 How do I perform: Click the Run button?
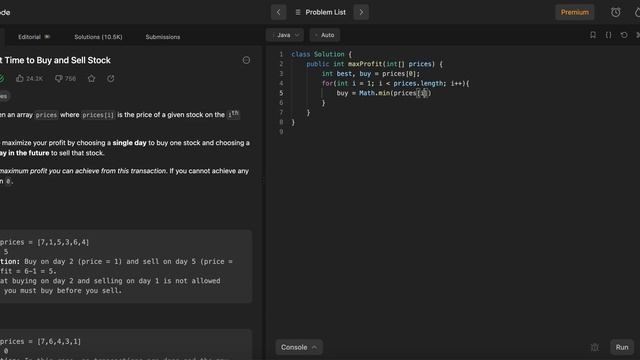click(x=622, y=347)
